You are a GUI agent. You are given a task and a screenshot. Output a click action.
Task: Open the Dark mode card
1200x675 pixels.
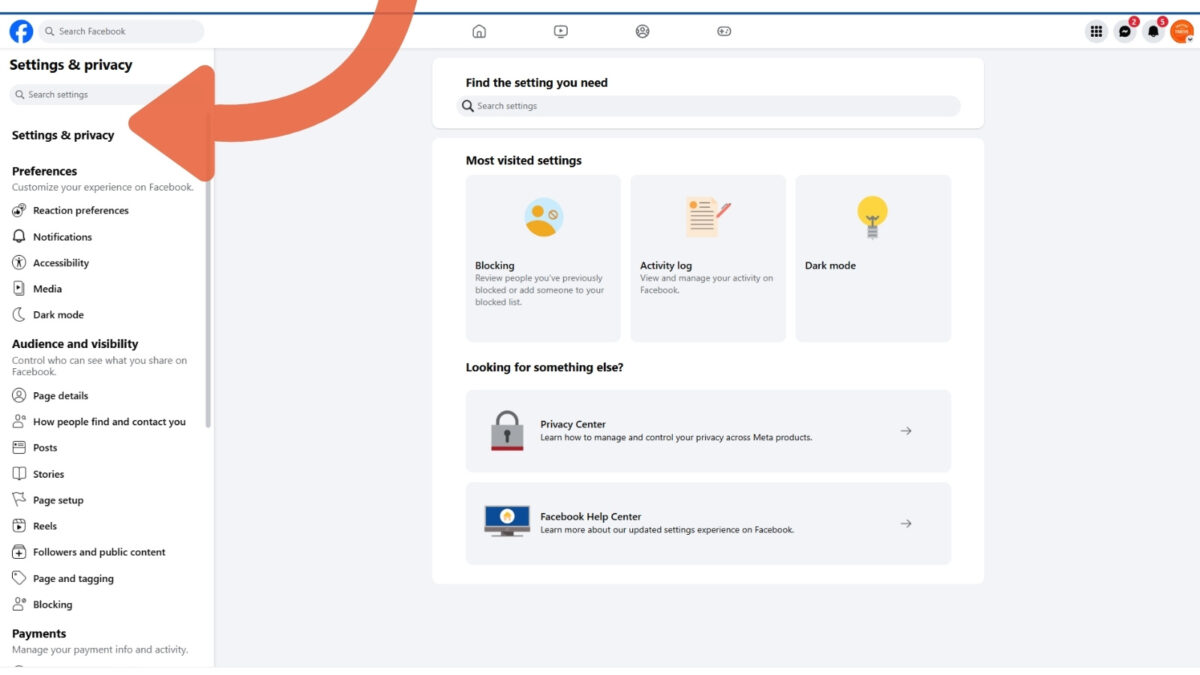pos(873,259)
